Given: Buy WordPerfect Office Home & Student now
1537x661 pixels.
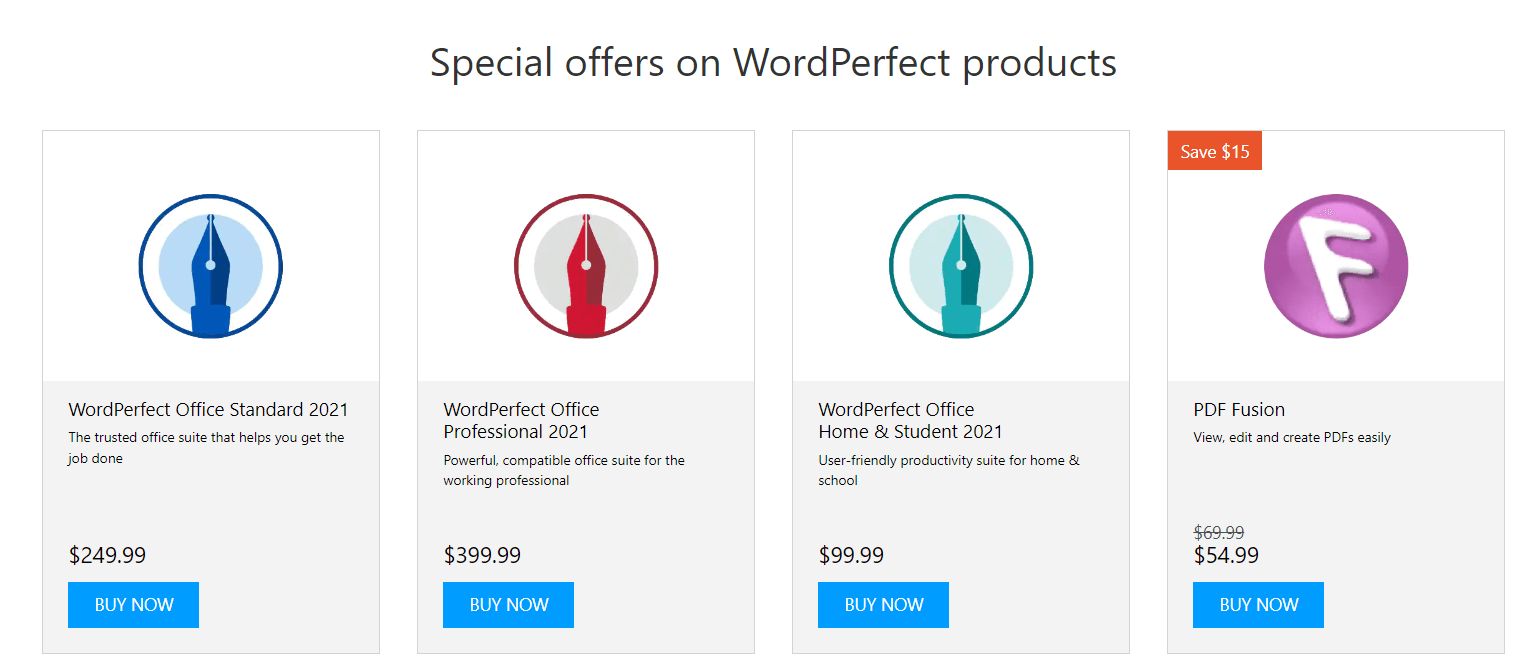Looking at the screenshot, I should [x=884, y=605].
